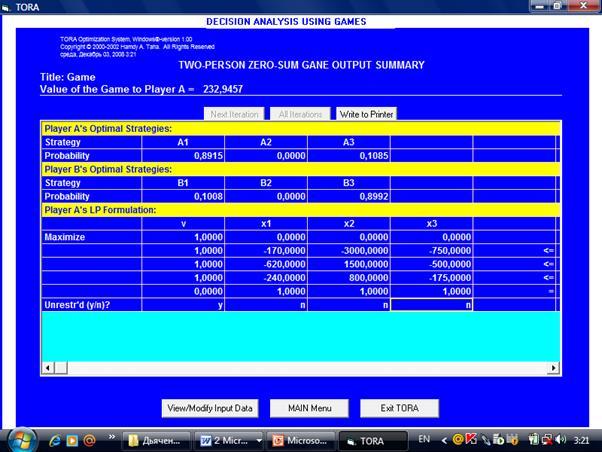Show hidden system tray icons arrow
Image resolution: width=602 pixels, height=452 pixels.
[445, 440]
